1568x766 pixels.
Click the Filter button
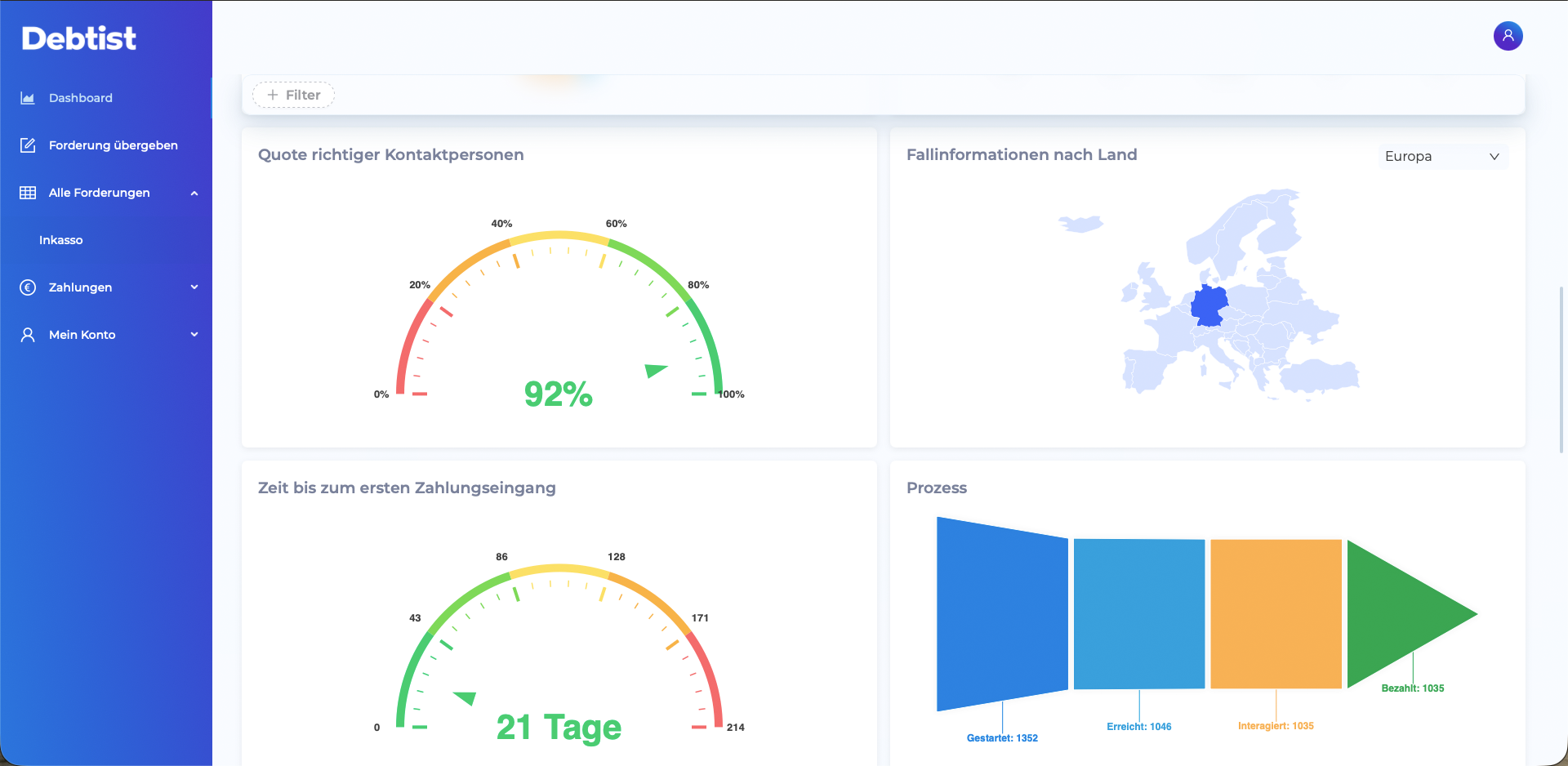pyautogui.click(x=293, y=95)
